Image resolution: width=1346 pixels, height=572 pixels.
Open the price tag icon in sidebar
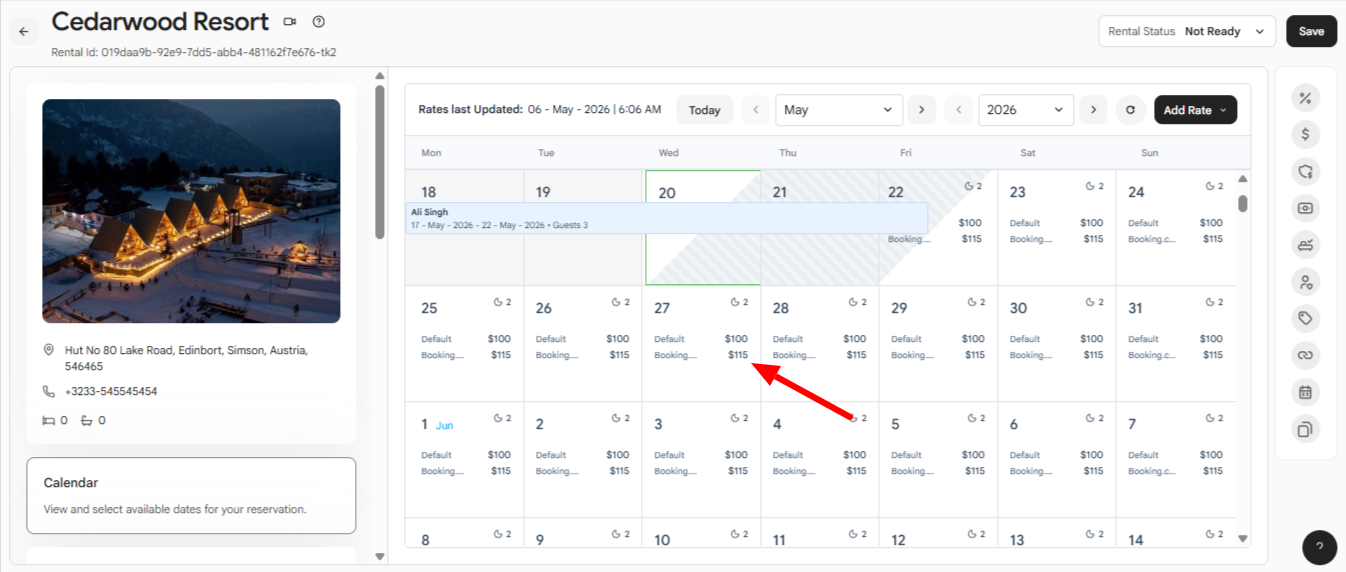coord(1305,318)
